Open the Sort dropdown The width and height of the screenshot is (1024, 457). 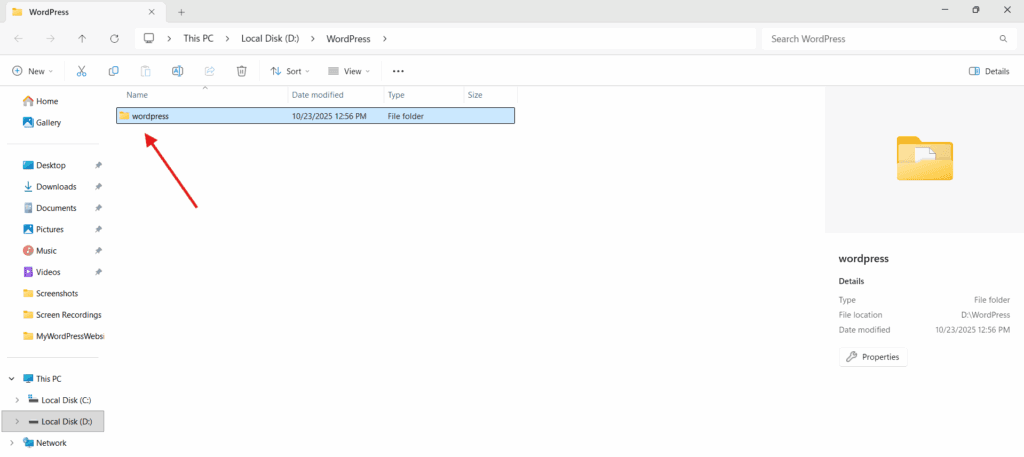(290, 71)
